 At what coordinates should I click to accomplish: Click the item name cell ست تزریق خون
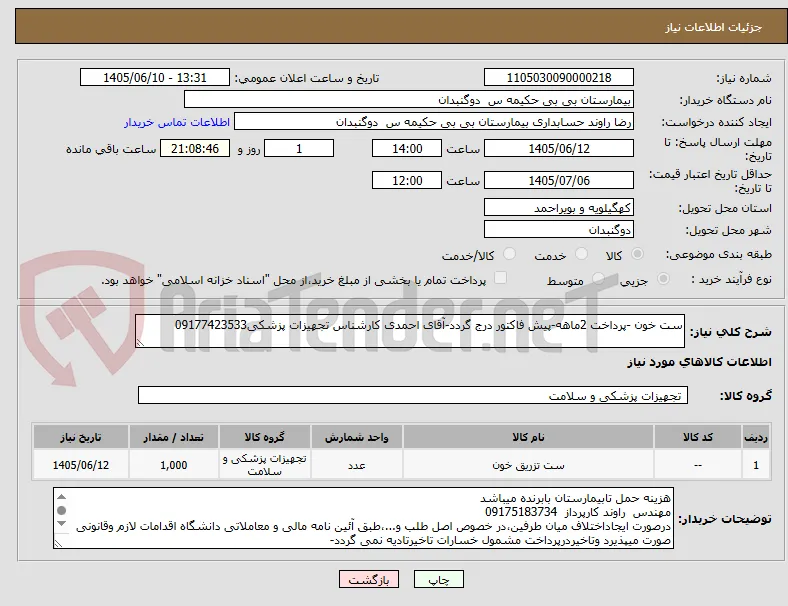pos(528,465)
